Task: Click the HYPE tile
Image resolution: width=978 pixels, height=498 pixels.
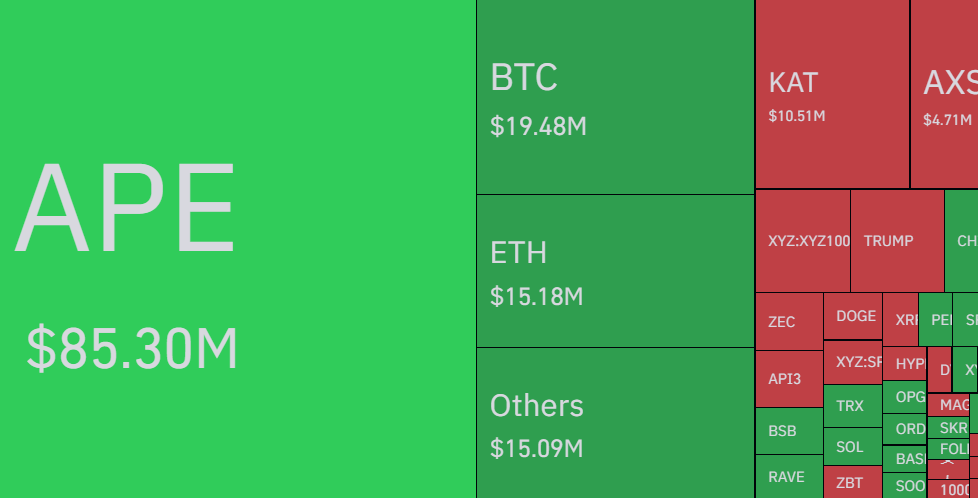Action: tap(905, 364)
